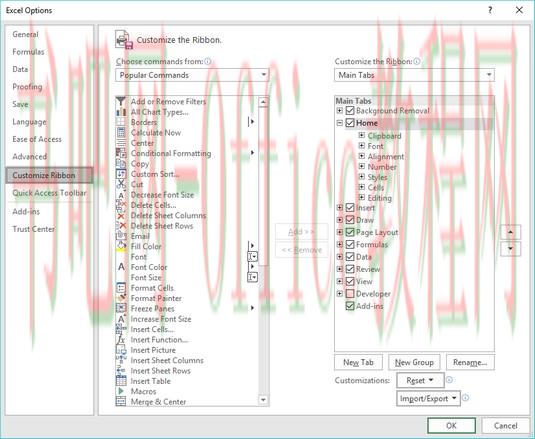Click the Cancel button
The height and width of the screenshot is (439, 535).
click(506, 425)
